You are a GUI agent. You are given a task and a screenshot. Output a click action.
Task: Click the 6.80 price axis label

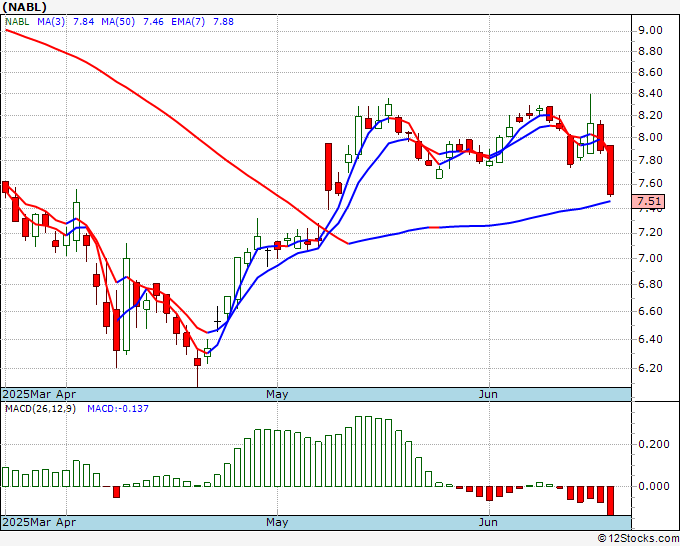coord(650,284)
